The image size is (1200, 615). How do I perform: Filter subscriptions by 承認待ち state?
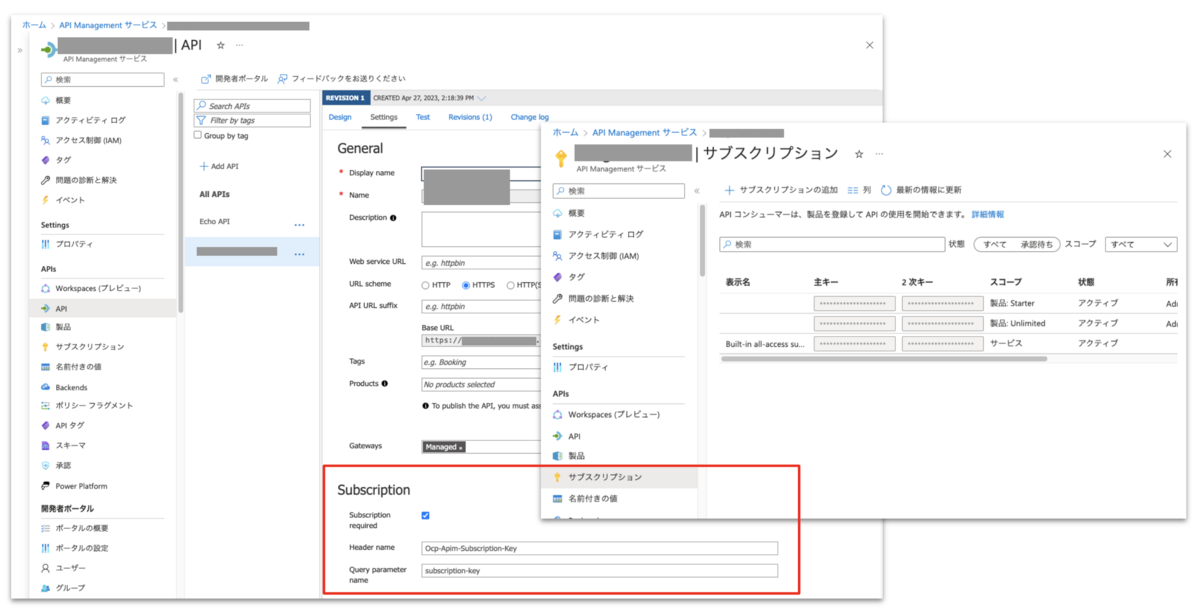[1037, 244]
